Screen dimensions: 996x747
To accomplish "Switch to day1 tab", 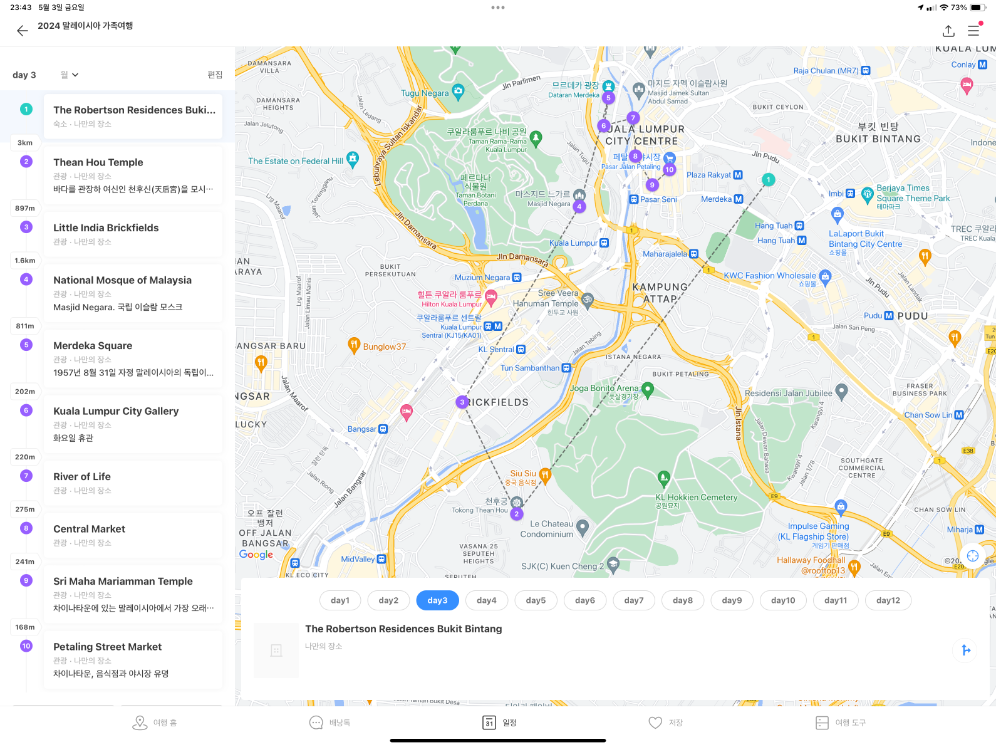I will click(340, 600).
